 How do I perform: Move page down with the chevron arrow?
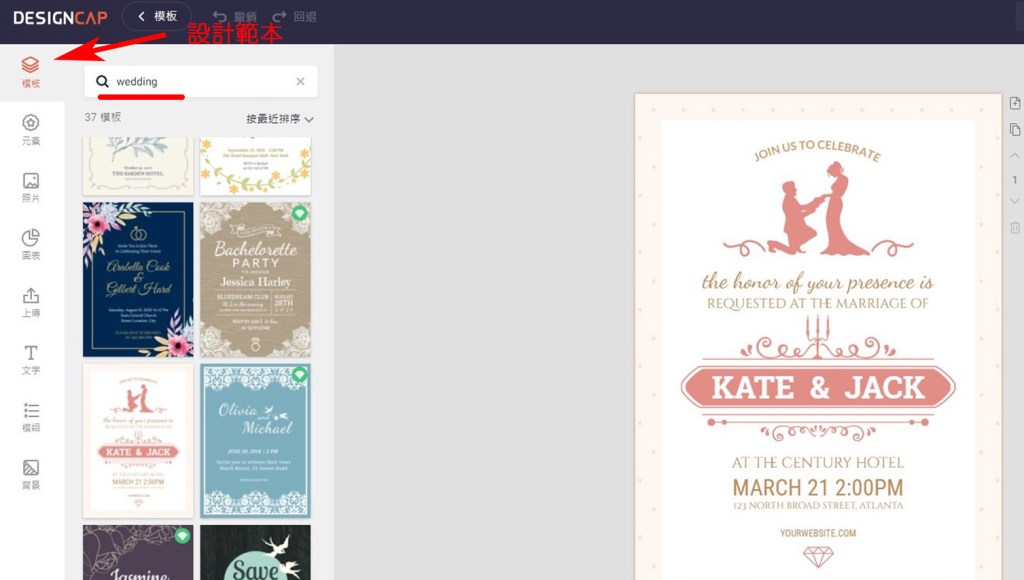coord(1015,202)
